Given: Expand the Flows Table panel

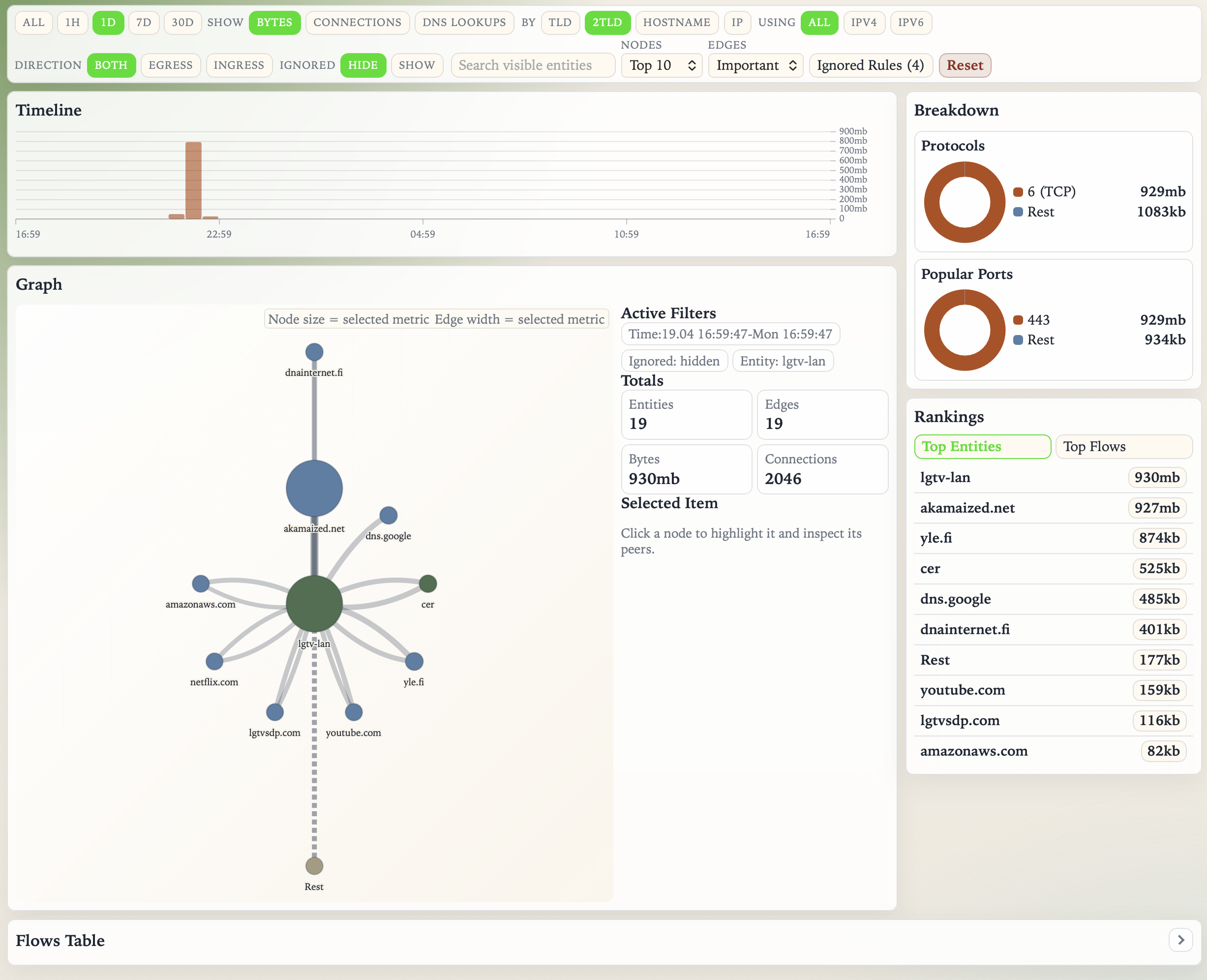Looking at the screenshot, I should pyautogui.click(x=1180, y=940).
